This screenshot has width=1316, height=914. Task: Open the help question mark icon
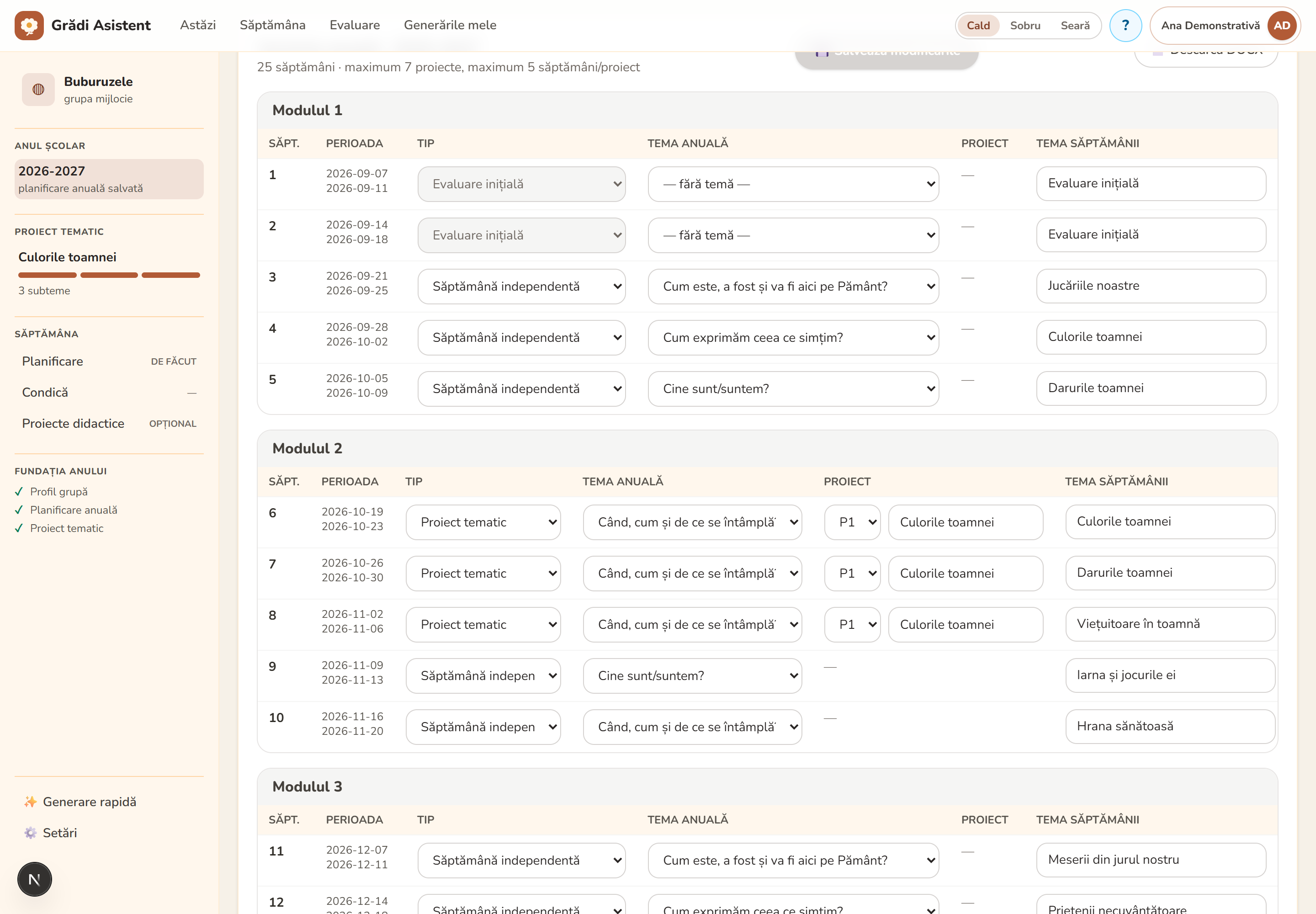point(1125,25)
